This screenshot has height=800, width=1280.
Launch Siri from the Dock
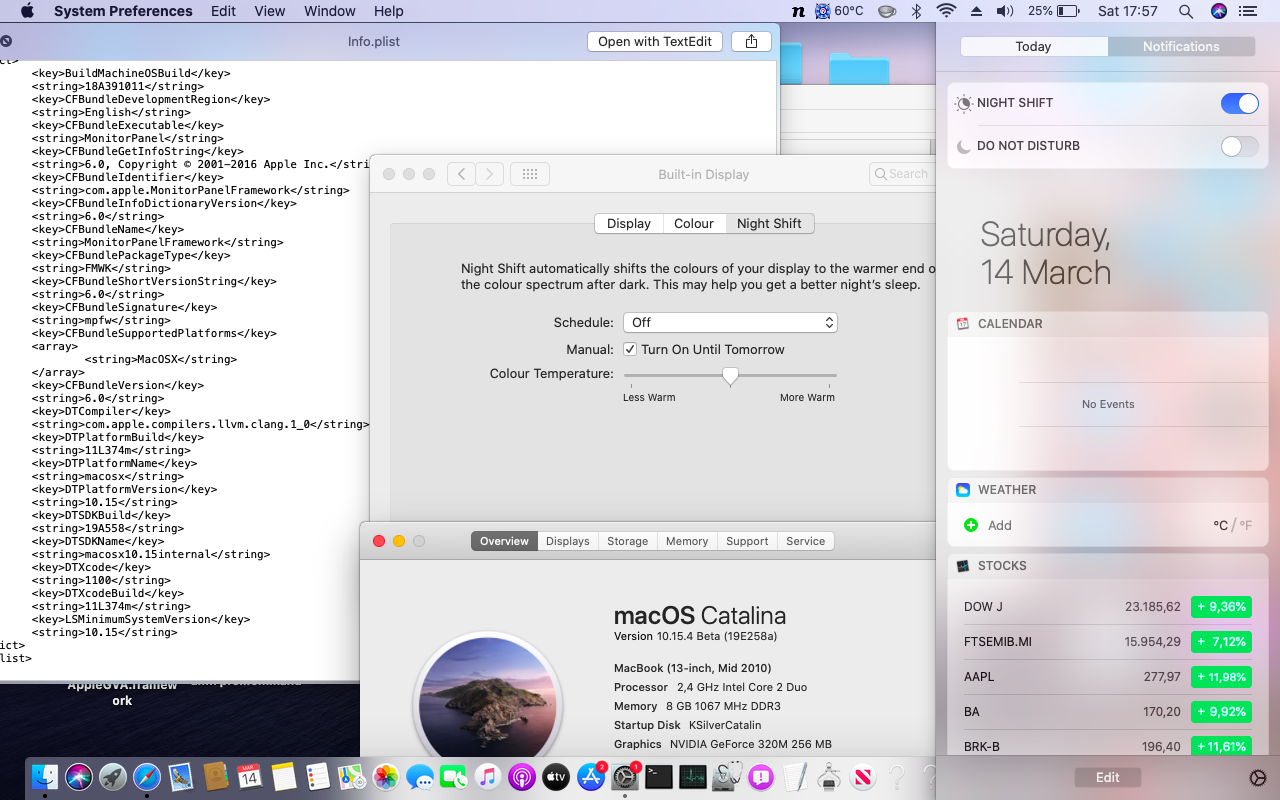click(79, 777)
